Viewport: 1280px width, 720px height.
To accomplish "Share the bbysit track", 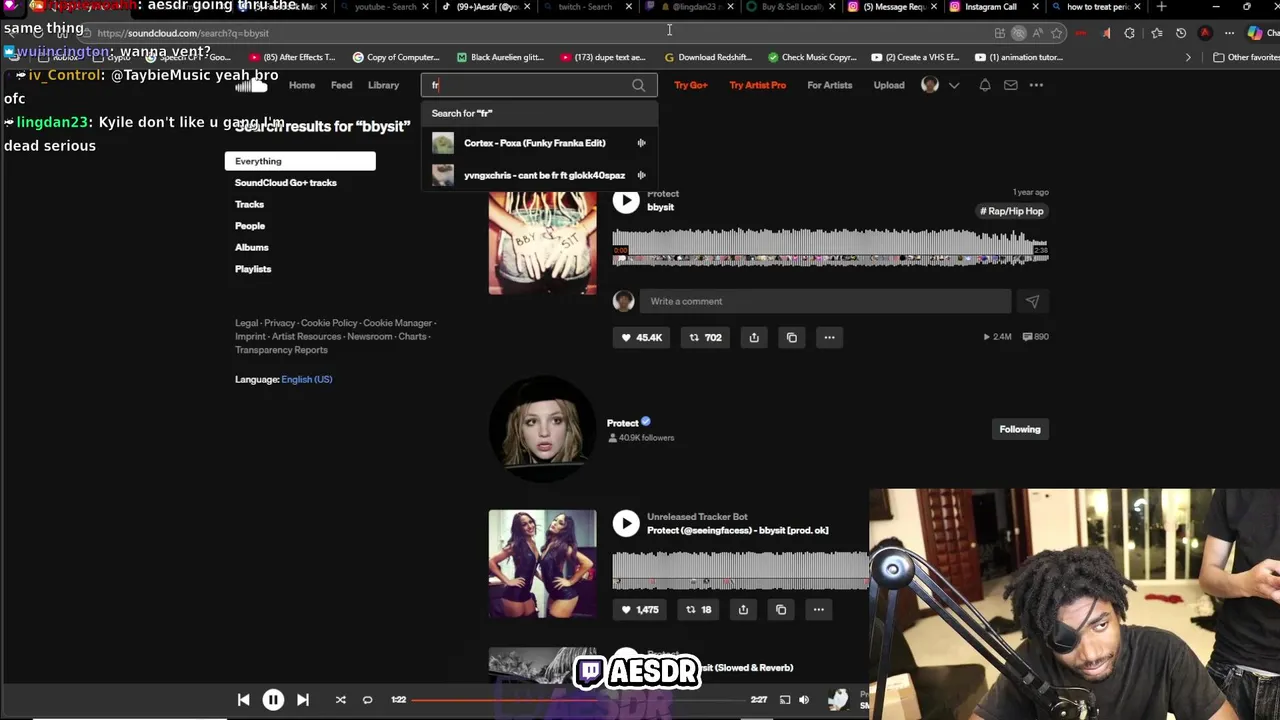I will click(754, 337).
